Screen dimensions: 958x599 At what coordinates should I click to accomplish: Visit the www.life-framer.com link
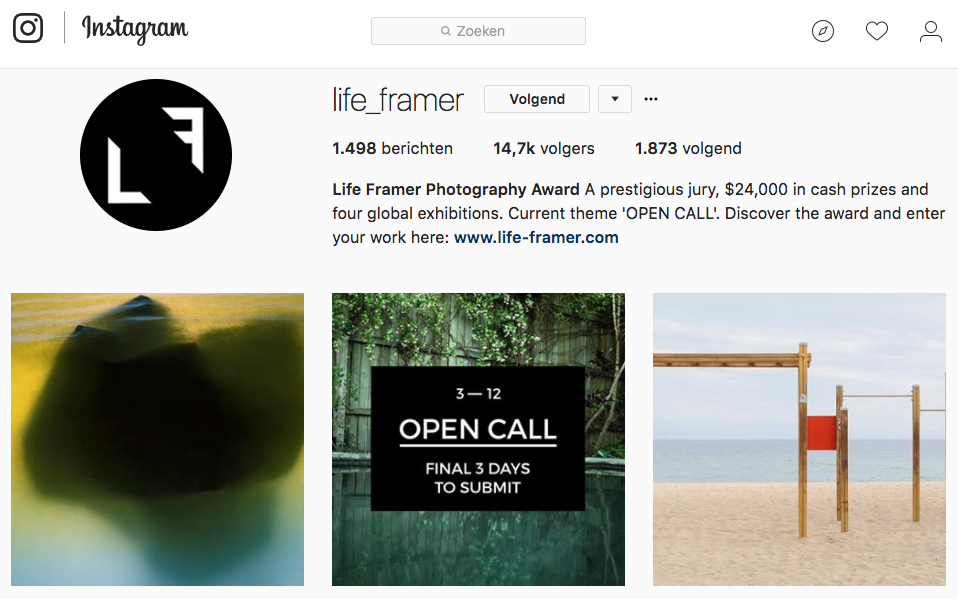[536, 237]
